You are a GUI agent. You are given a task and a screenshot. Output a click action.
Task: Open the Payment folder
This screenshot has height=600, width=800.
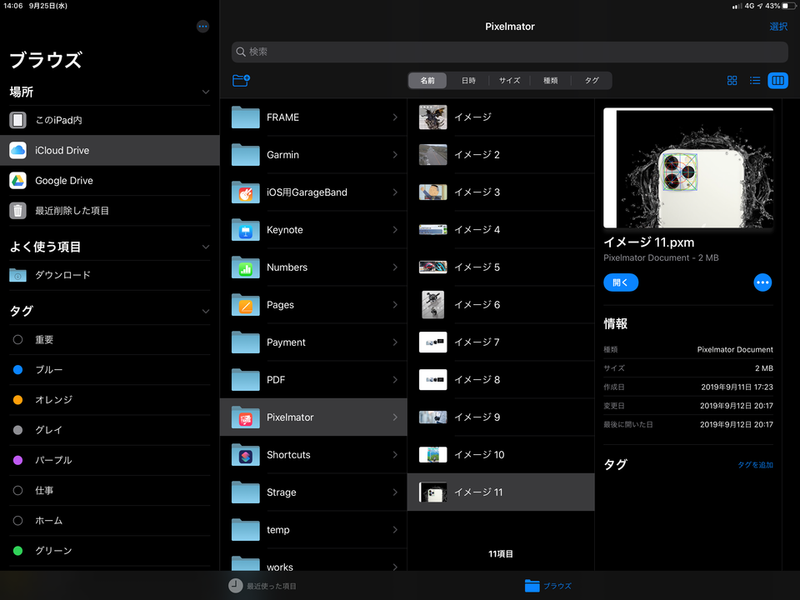tap(314, 342)
